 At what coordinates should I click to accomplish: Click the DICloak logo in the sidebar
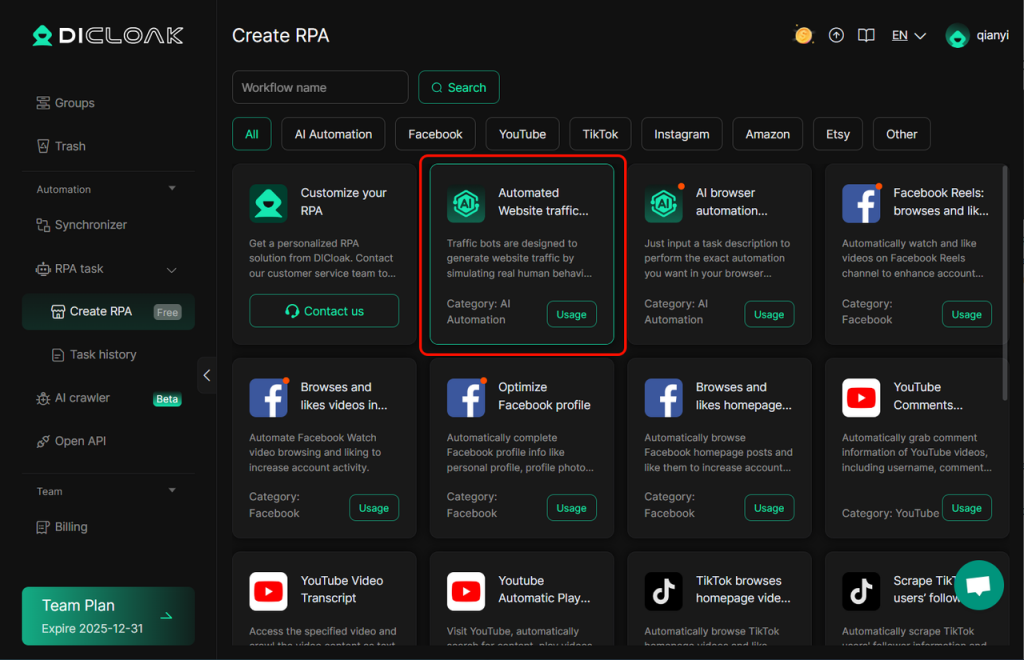[x=108, y=35]
